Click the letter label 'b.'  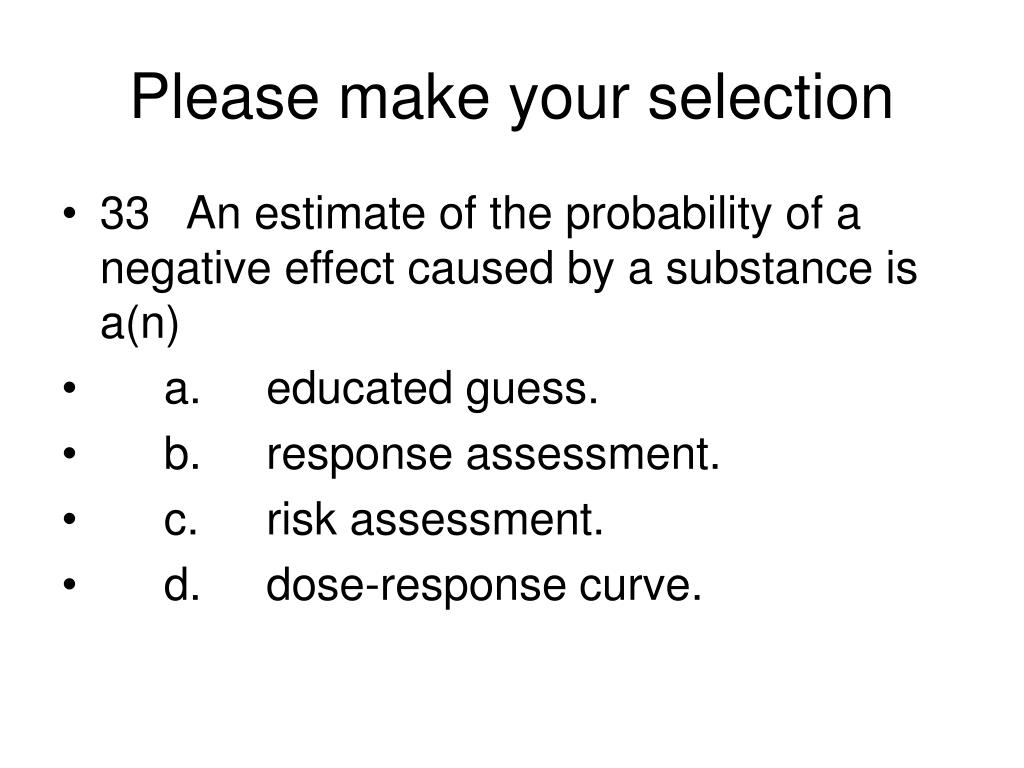coord(182,454)
